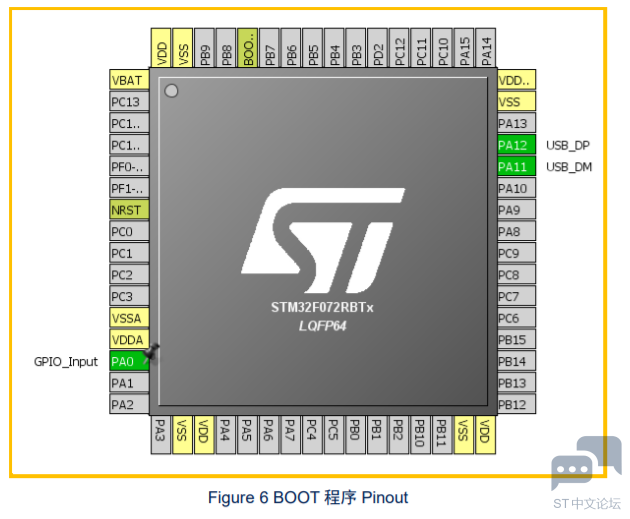This screenshot has height=519, width=630.
Task: Select the PC4 pin
Action: pos(313,435)
